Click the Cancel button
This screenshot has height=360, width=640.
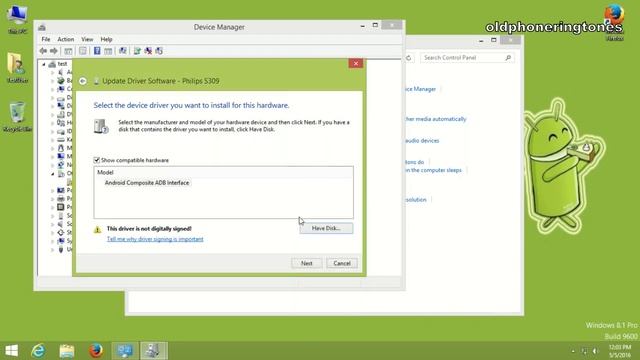(x=342, y=263)
